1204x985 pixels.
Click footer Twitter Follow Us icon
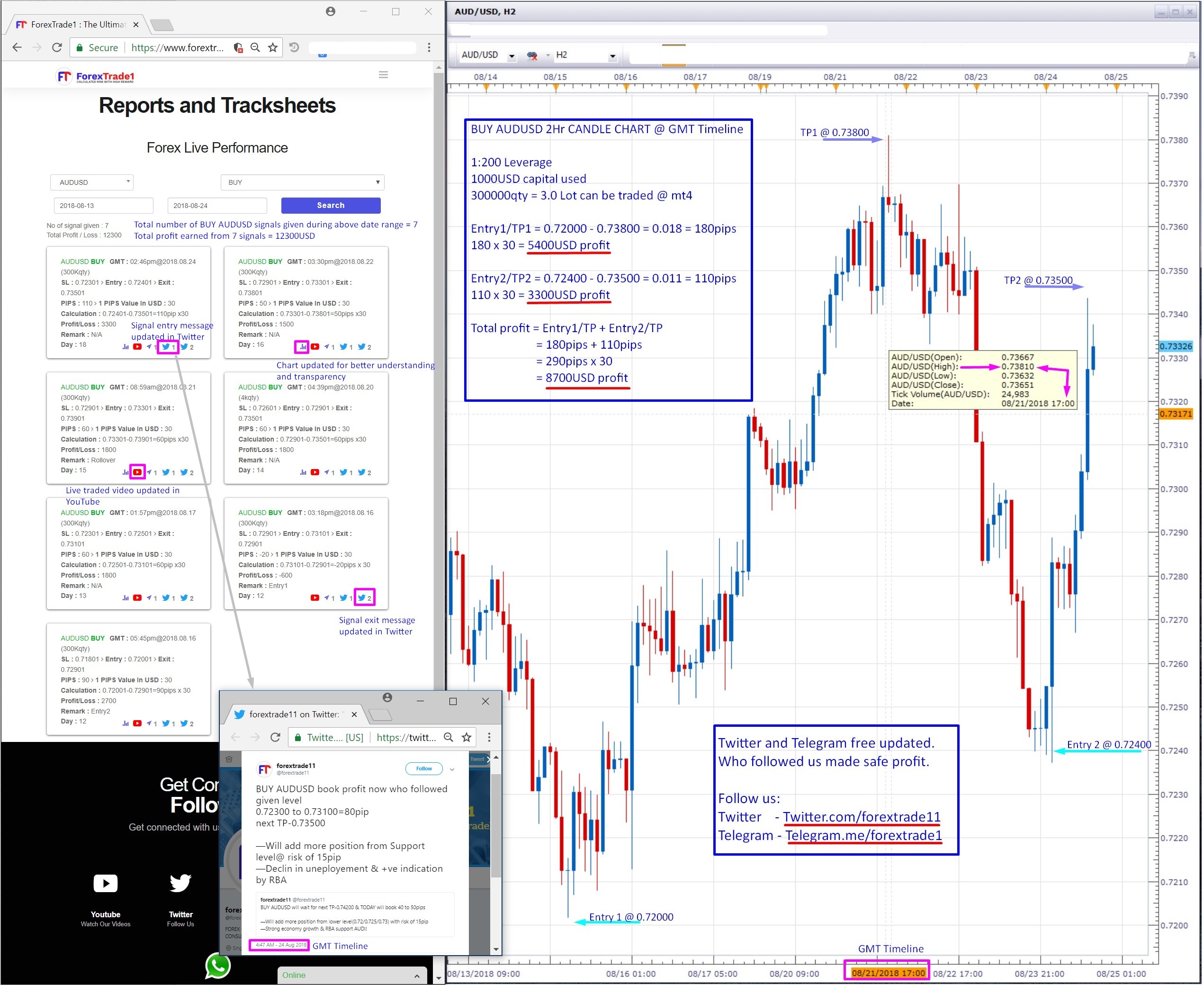click(180, 884)
